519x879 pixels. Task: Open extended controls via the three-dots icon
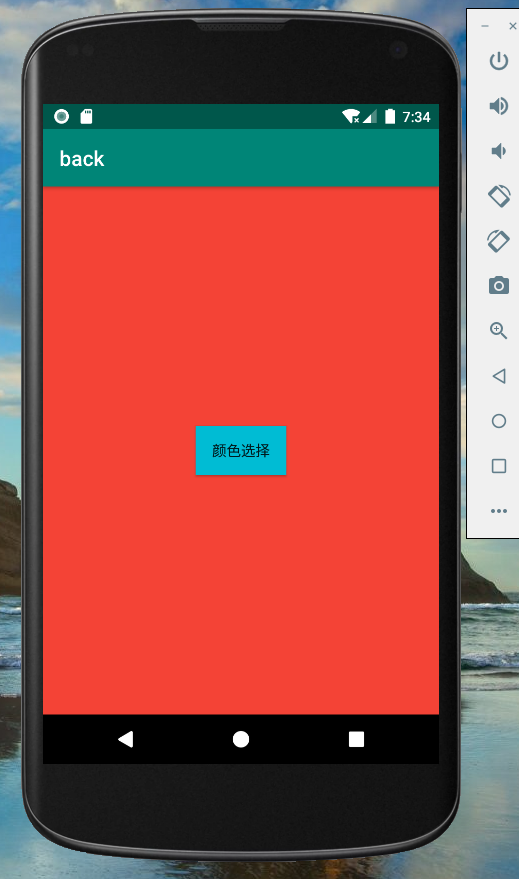pyautogui.click(x=498, y=511)
